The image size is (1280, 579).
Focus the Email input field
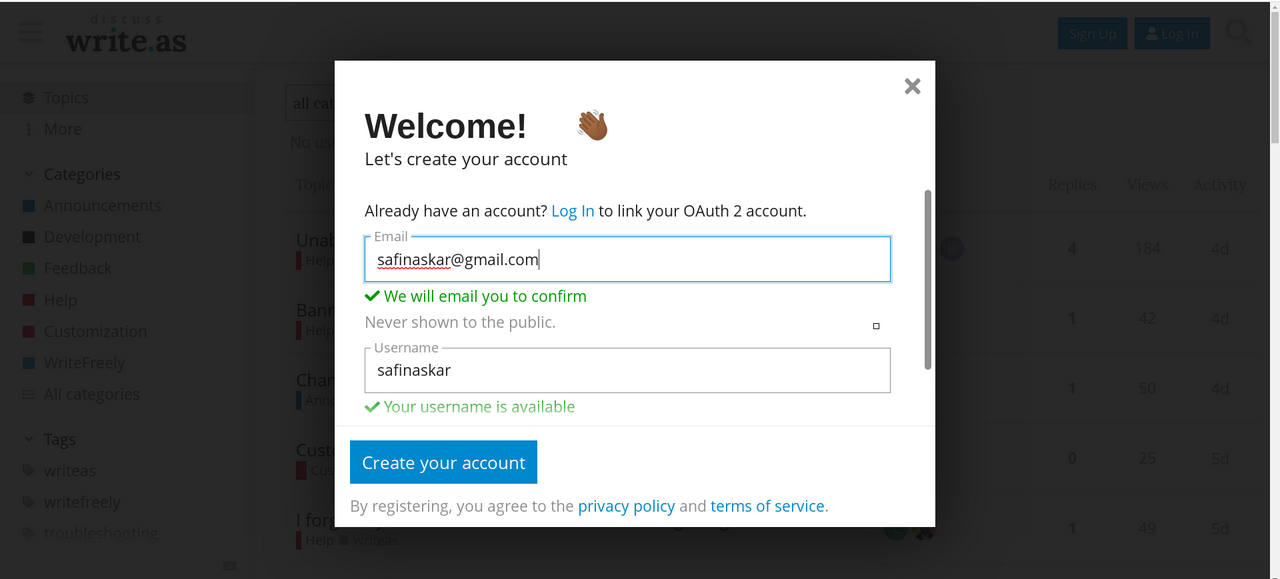point(627,260)
